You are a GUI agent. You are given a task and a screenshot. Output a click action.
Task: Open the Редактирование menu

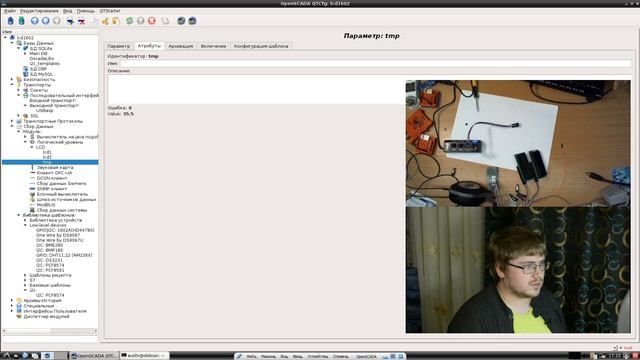[39, 11]
